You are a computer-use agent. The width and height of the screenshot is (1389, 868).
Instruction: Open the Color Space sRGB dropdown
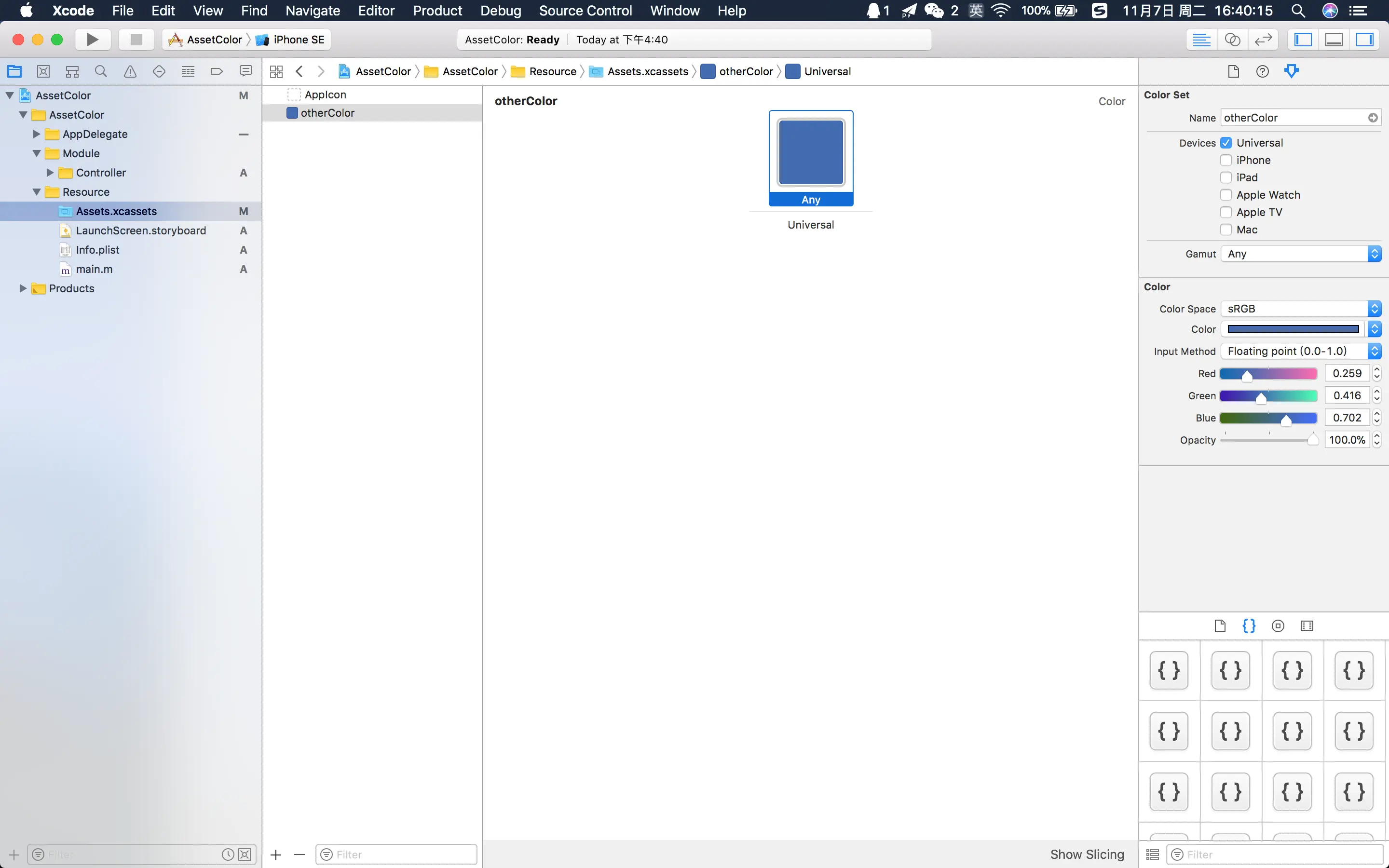click(1300, 309)
